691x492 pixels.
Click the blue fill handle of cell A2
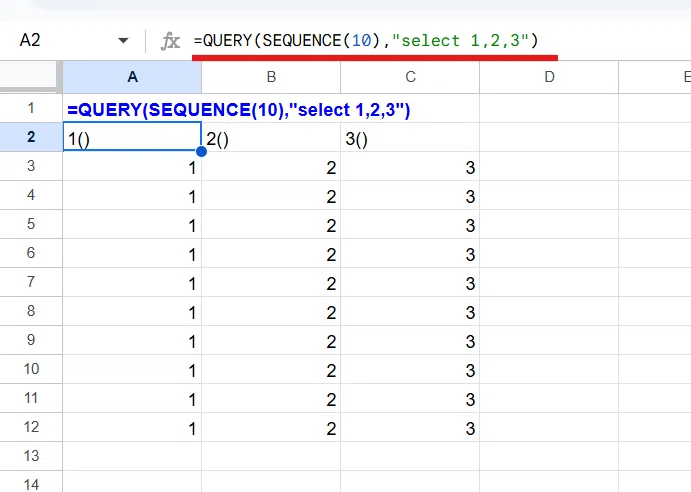click(x=201, y=151)
